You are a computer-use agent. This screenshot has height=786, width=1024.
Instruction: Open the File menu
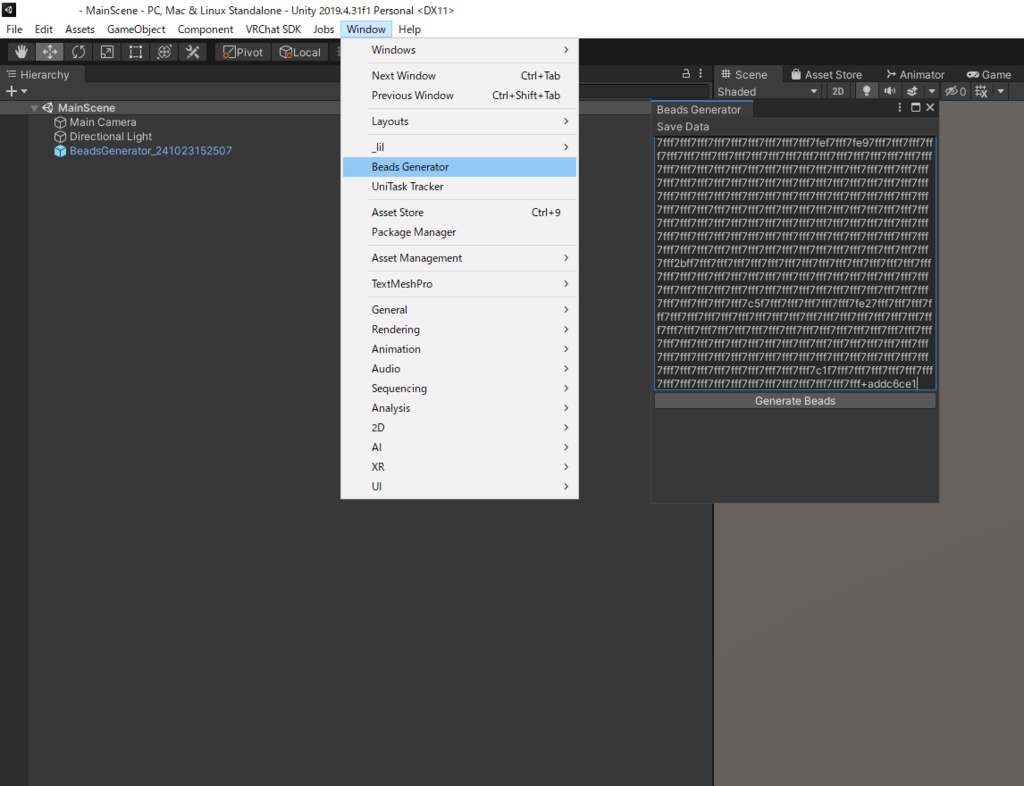(x=14, y=29)
